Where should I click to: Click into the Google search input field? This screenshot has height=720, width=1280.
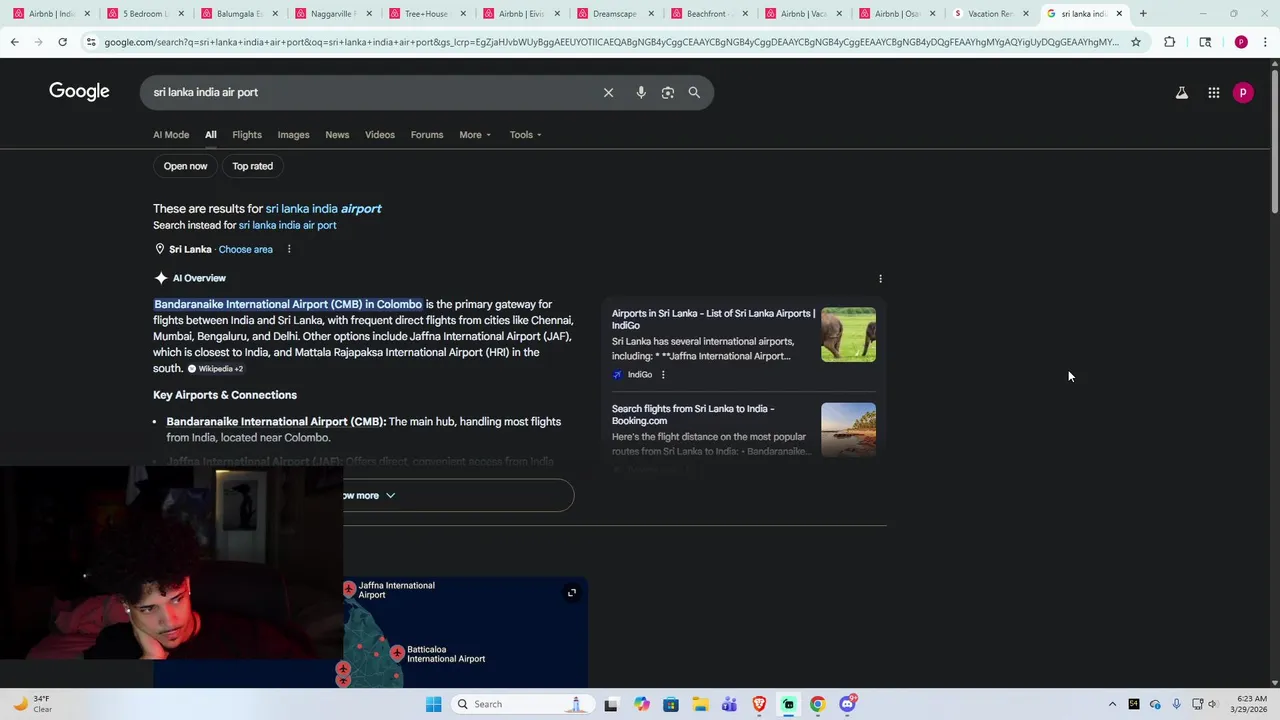370,92
